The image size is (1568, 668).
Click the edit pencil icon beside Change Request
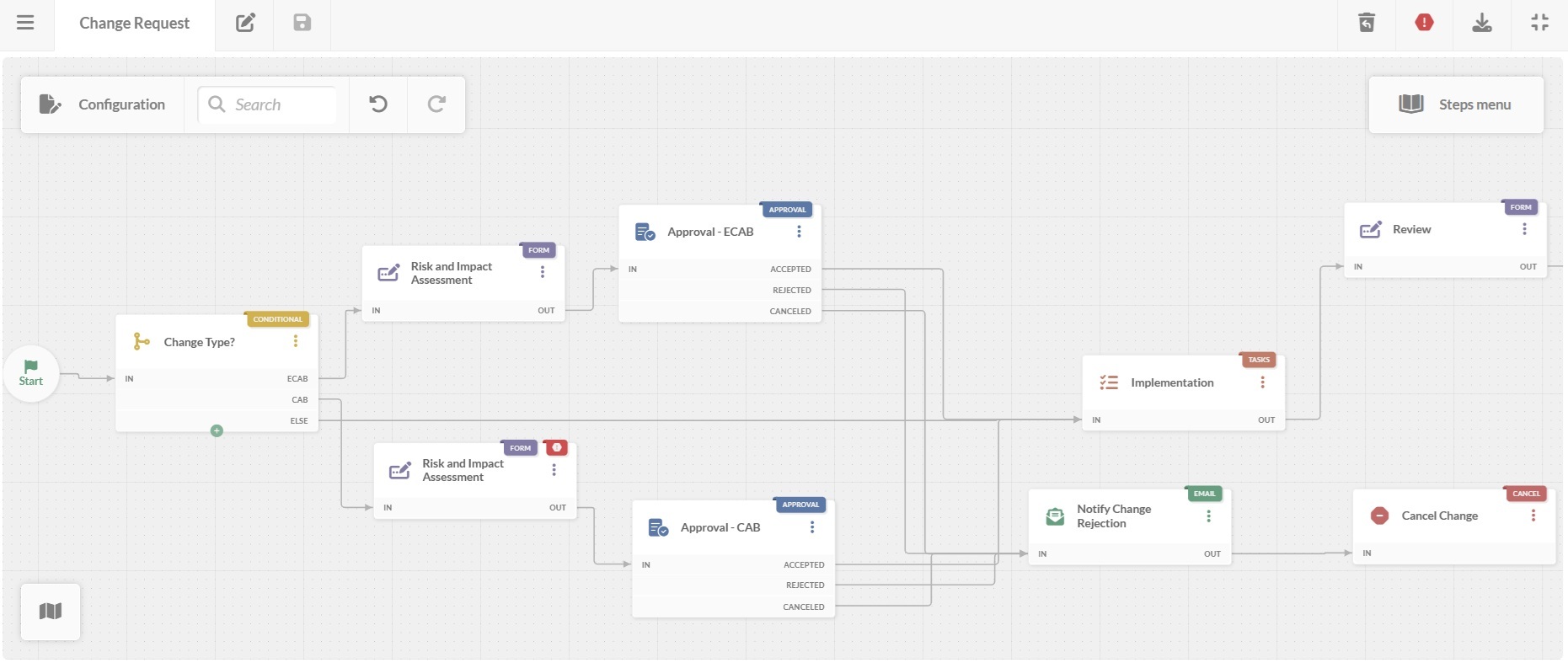pos(245,23)
